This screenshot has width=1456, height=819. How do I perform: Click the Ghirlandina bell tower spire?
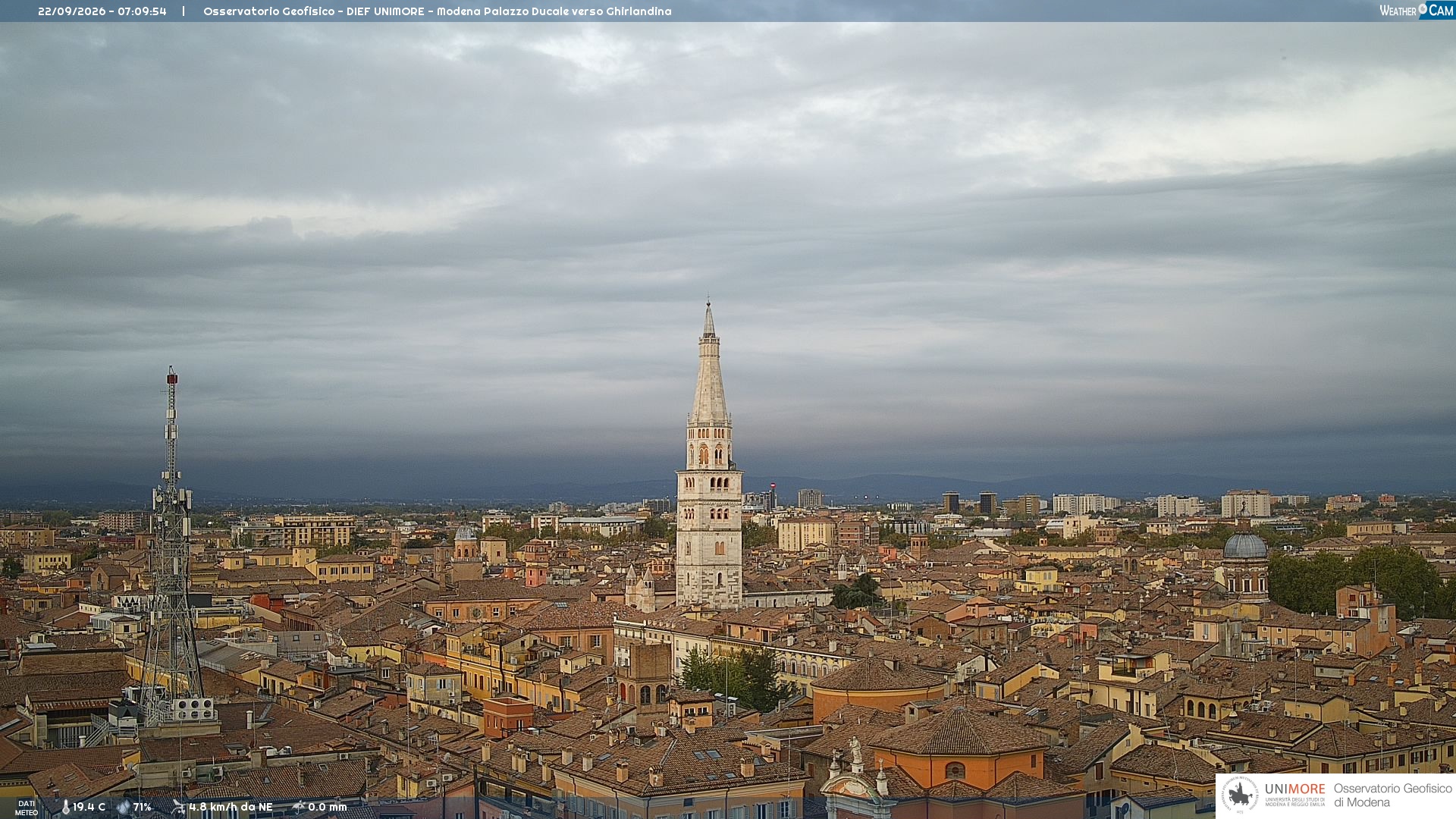pos(709,364)
